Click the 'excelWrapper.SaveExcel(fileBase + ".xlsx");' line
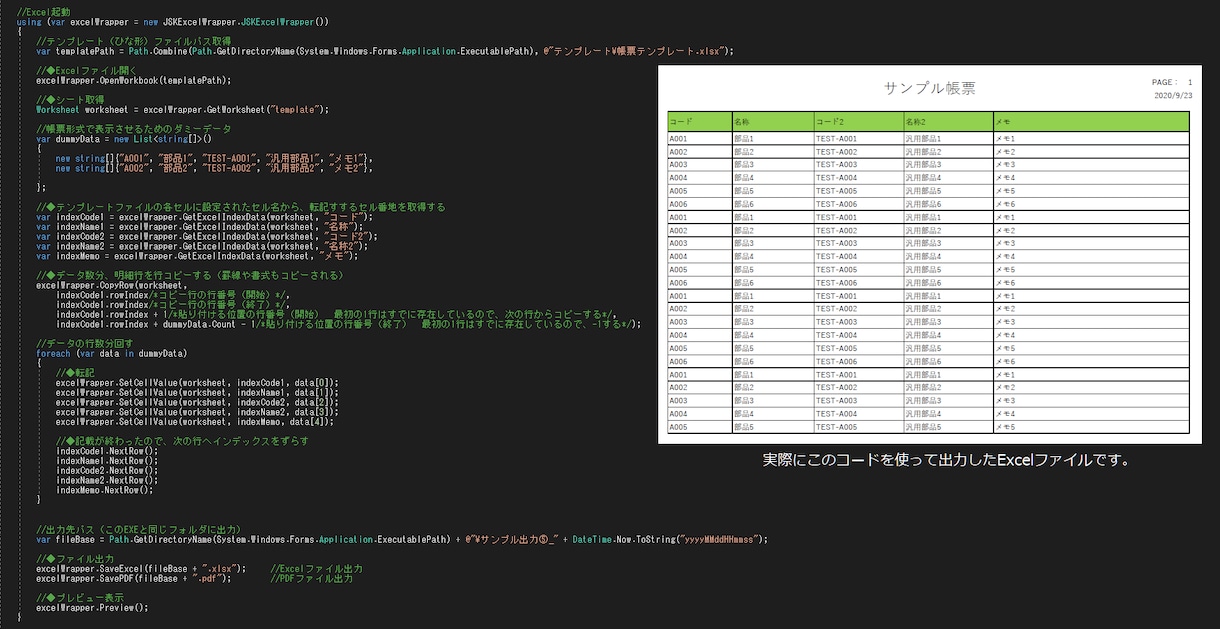This screenshot has height=629, width=1220. [141, 568]
